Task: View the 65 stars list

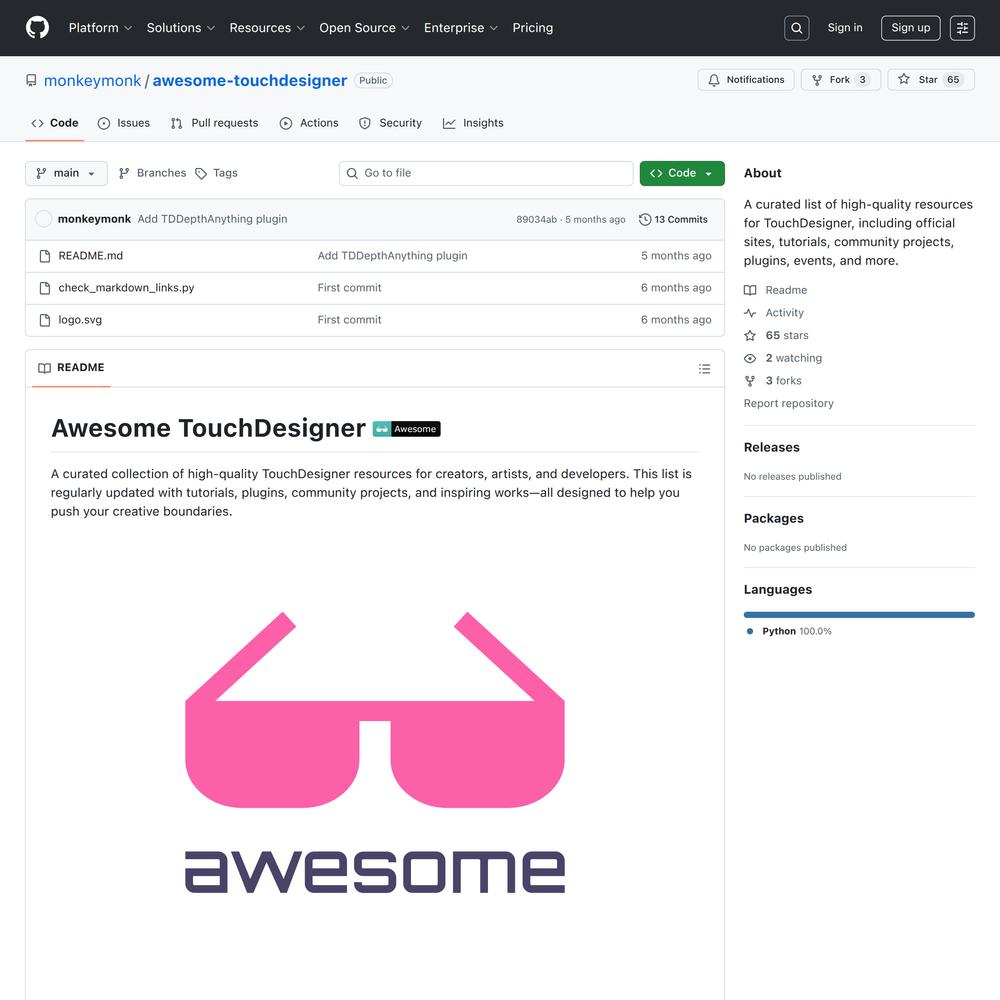Action: 776,335
